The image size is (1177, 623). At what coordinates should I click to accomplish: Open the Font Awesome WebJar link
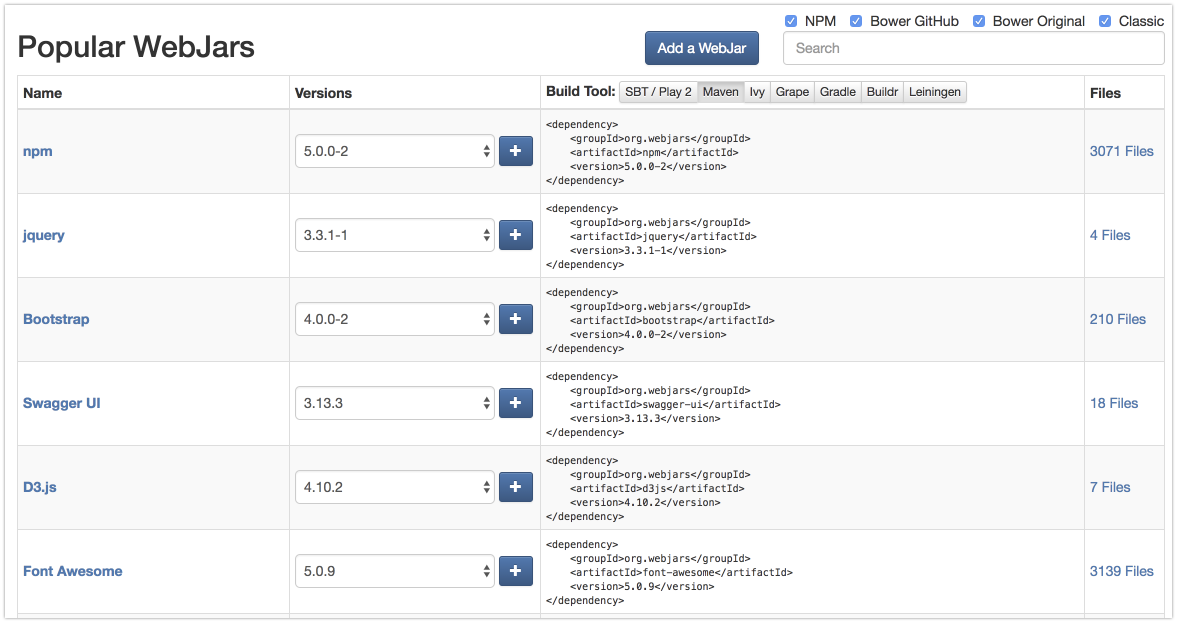[x=73, y=571]
